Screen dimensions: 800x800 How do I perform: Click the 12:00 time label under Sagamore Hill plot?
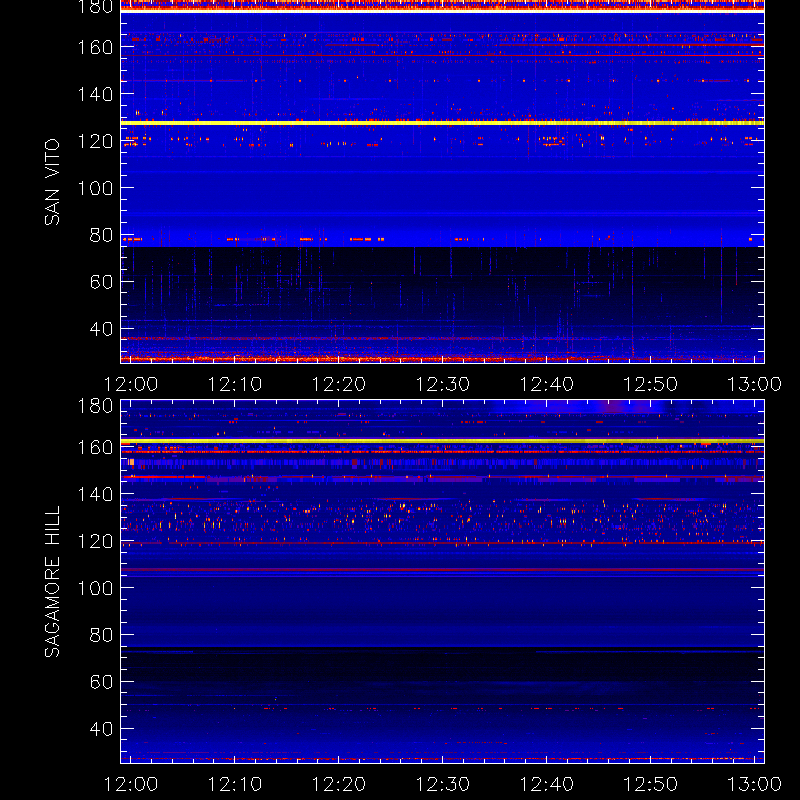pyautogui.click(x=131, y=784)
